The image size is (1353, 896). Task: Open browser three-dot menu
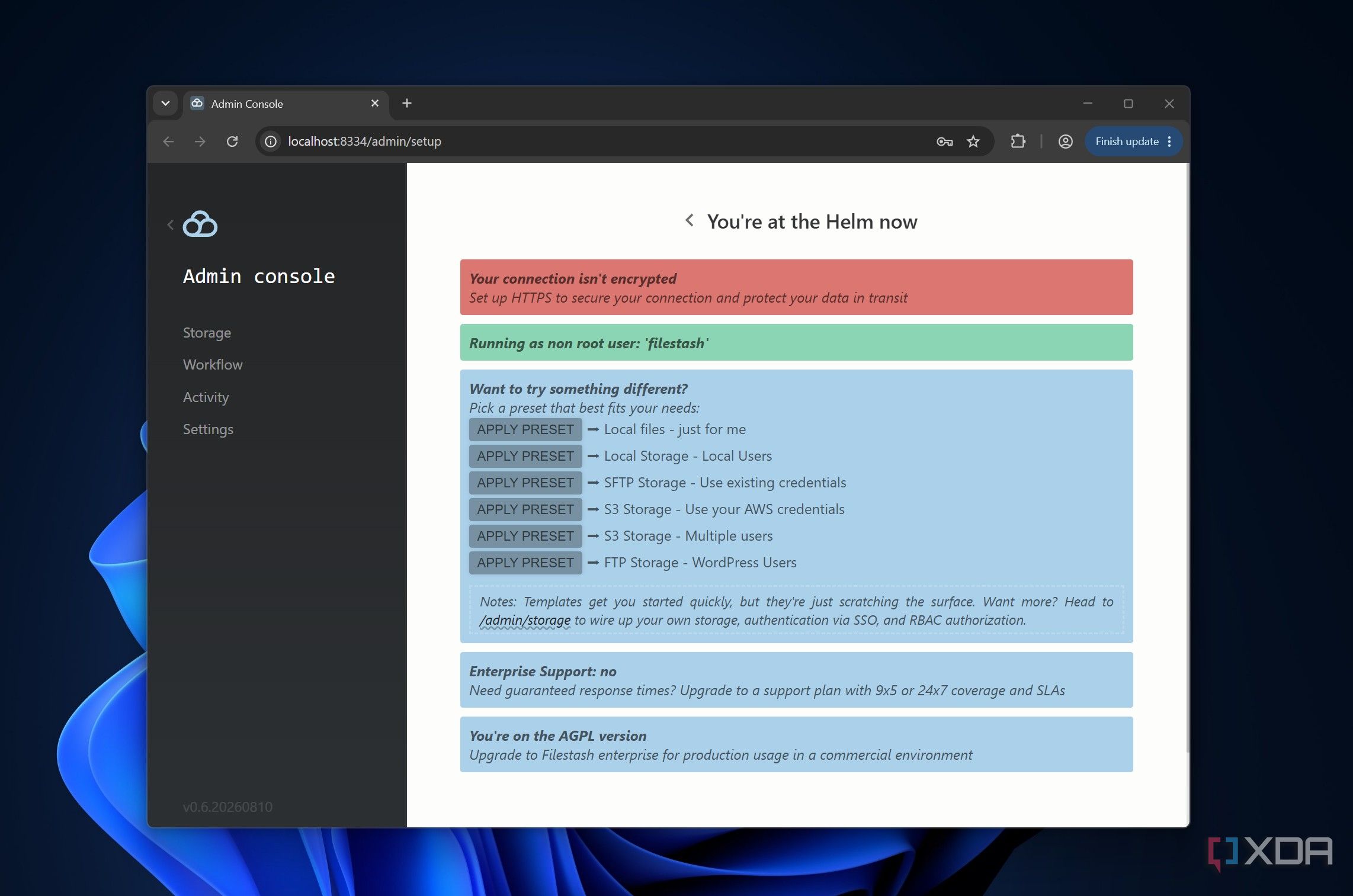(x=1169, y=142)
